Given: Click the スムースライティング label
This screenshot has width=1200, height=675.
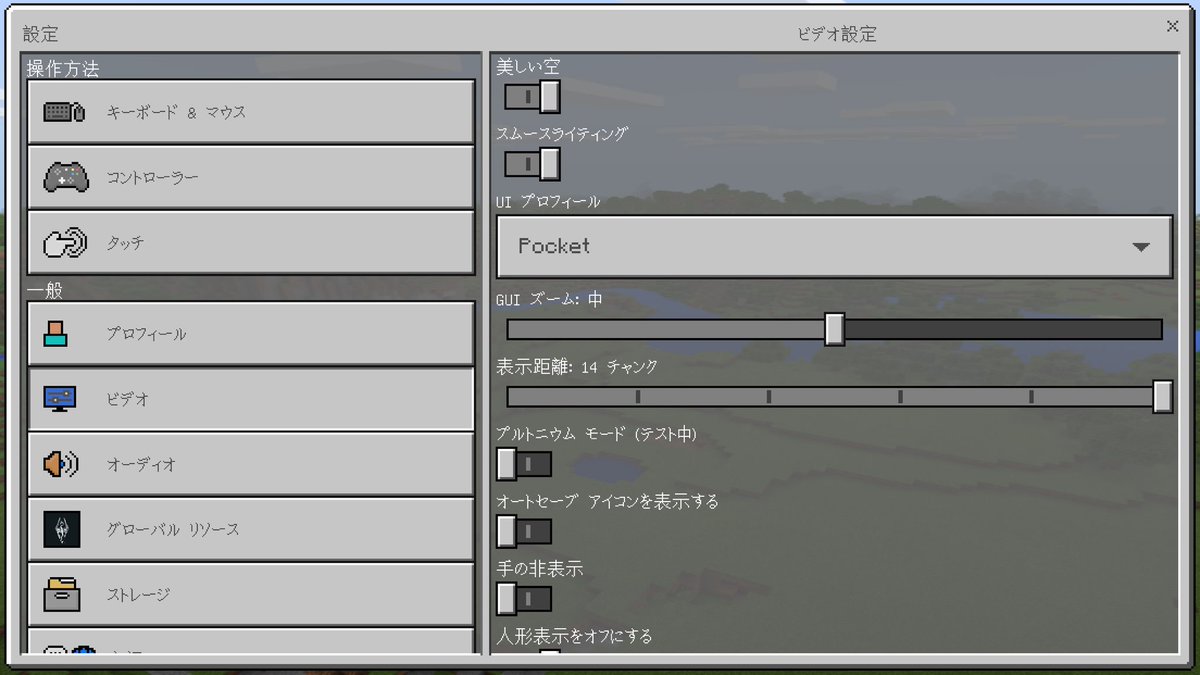Looking at the screenshot, I should click(562, 133).
